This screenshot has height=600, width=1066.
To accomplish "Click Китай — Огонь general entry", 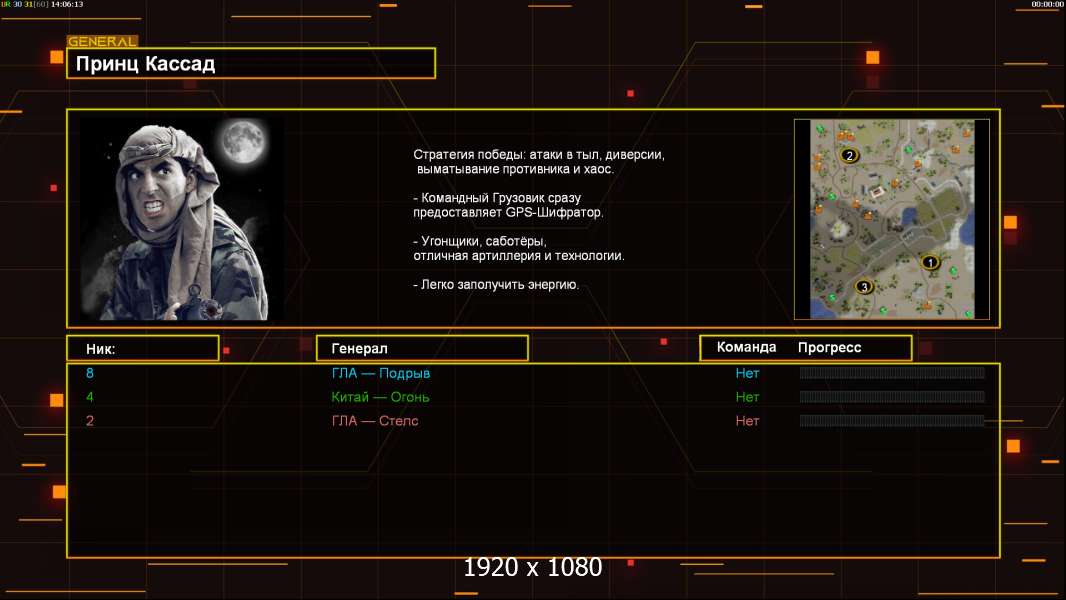I will (380, 397).
